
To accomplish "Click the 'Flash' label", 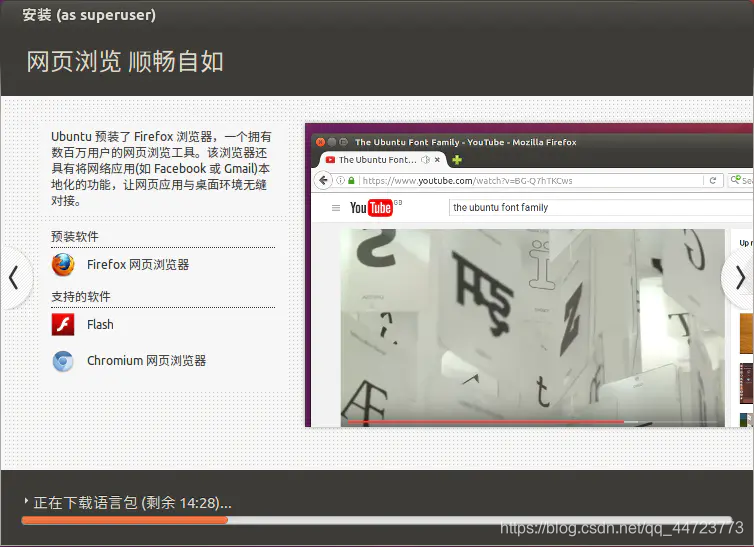I will pyautogui.click(x=101, y=325).
